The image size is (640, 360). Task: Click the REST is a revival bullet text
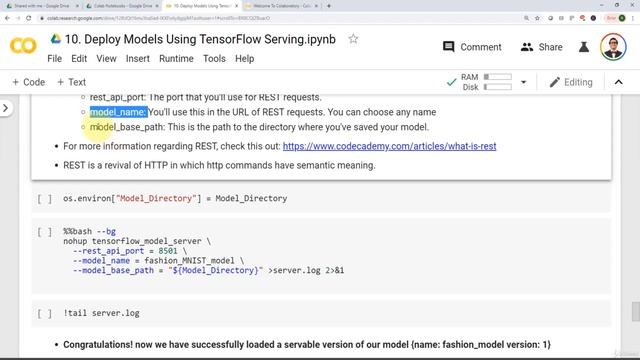tap(219, 165)
